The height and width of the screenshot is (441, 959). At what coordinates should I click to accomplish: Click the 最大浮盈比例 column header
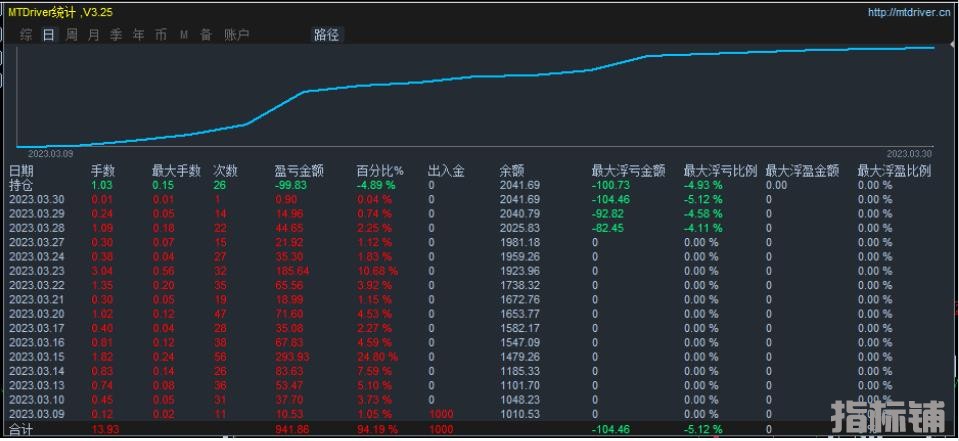coord(894,171)
